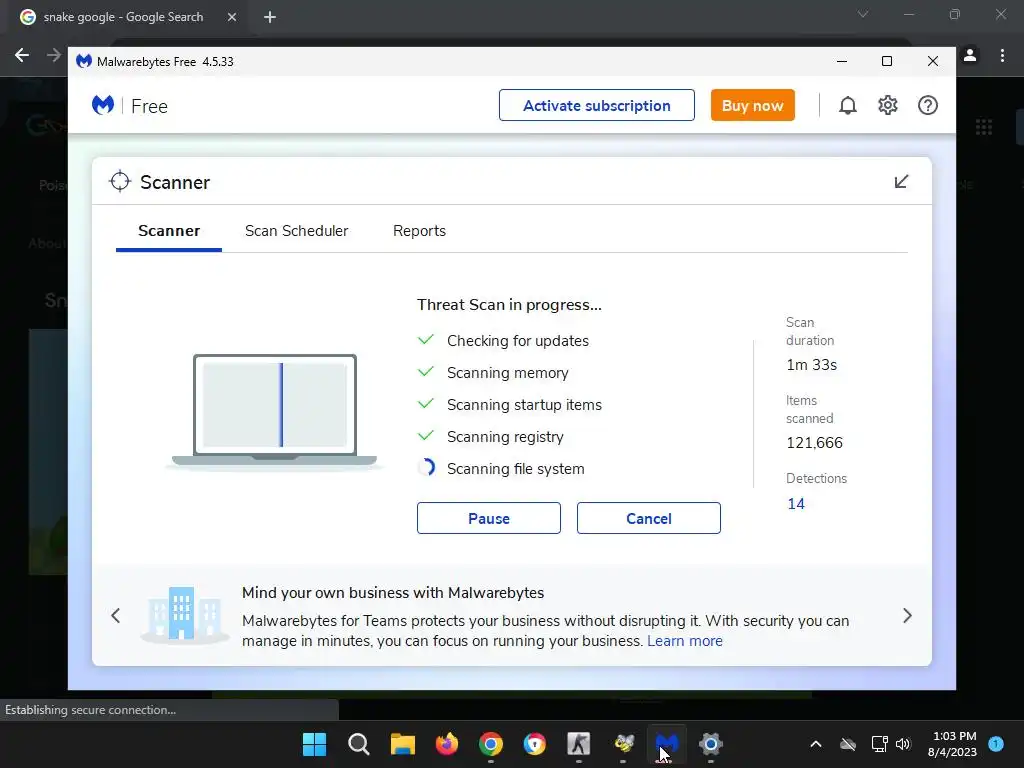Collapse the Scanner panel with arrow icon
This screenshot has height=768, width=1024.
901,182
